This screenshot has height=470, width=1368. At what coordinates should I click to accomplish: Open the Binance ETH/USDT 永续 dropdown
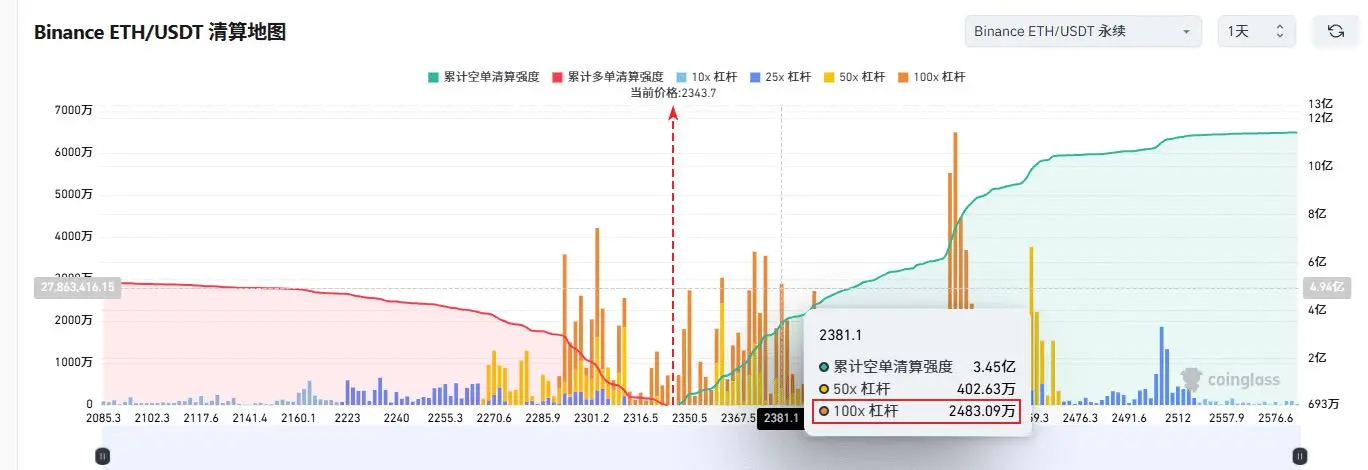(1083, 31)
